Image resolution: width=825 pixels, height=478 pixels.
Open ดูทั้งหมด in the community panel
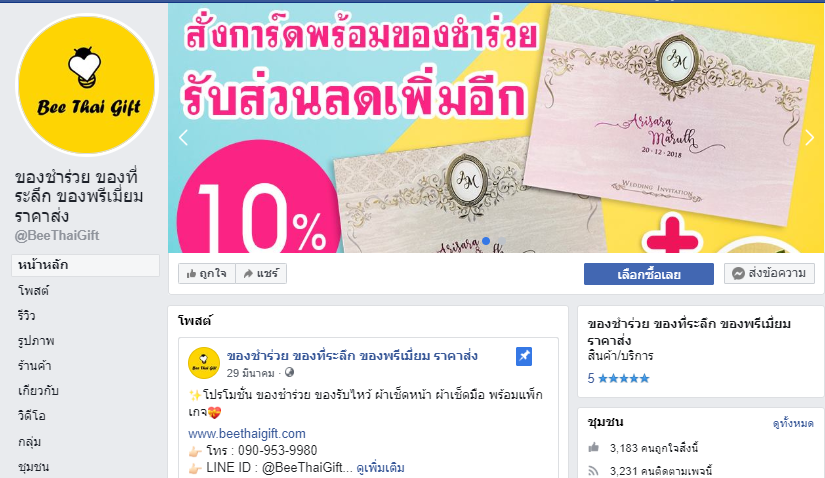pyautogui.click(x=793, y=423)
